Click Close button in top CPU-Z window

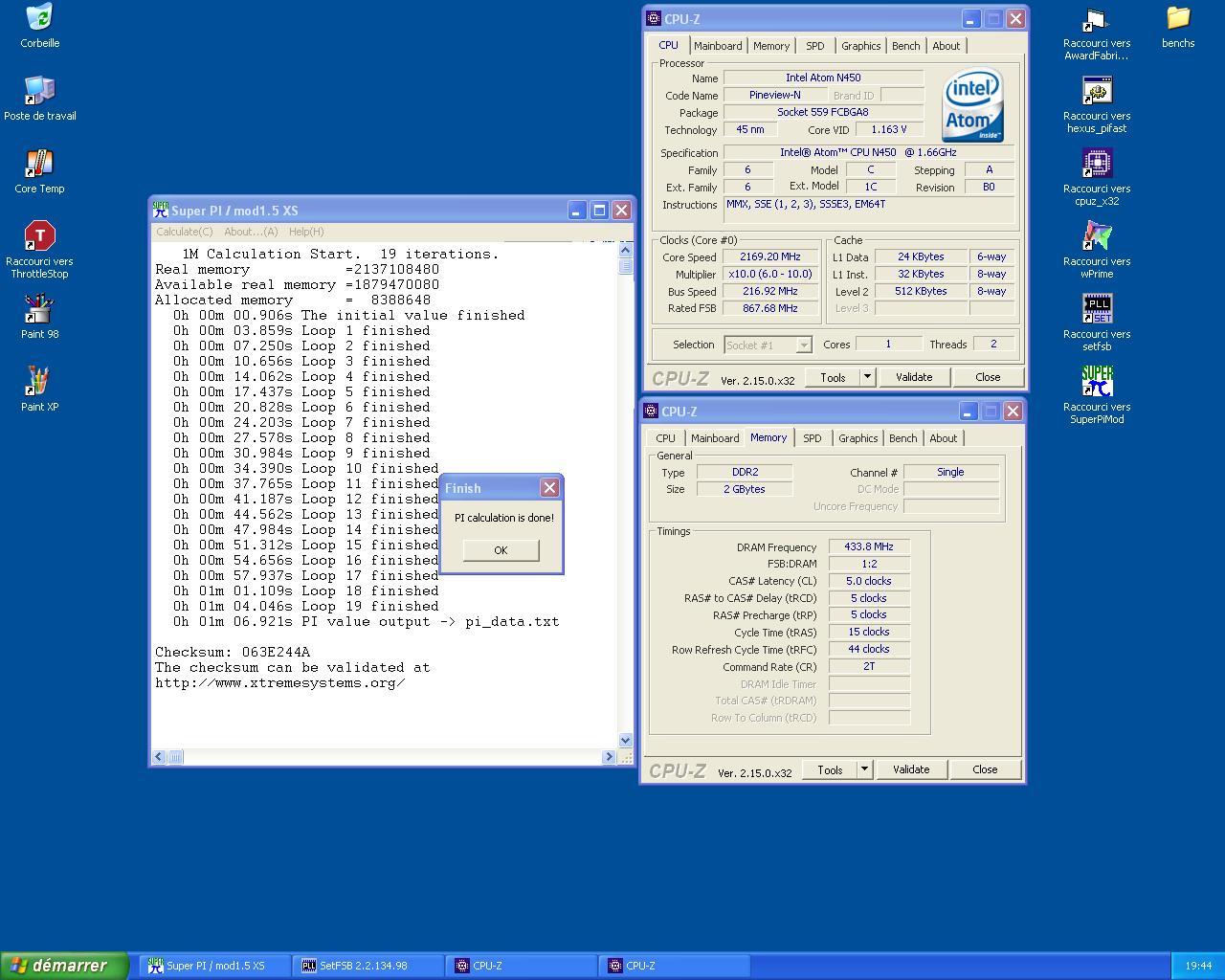[988, 377]
